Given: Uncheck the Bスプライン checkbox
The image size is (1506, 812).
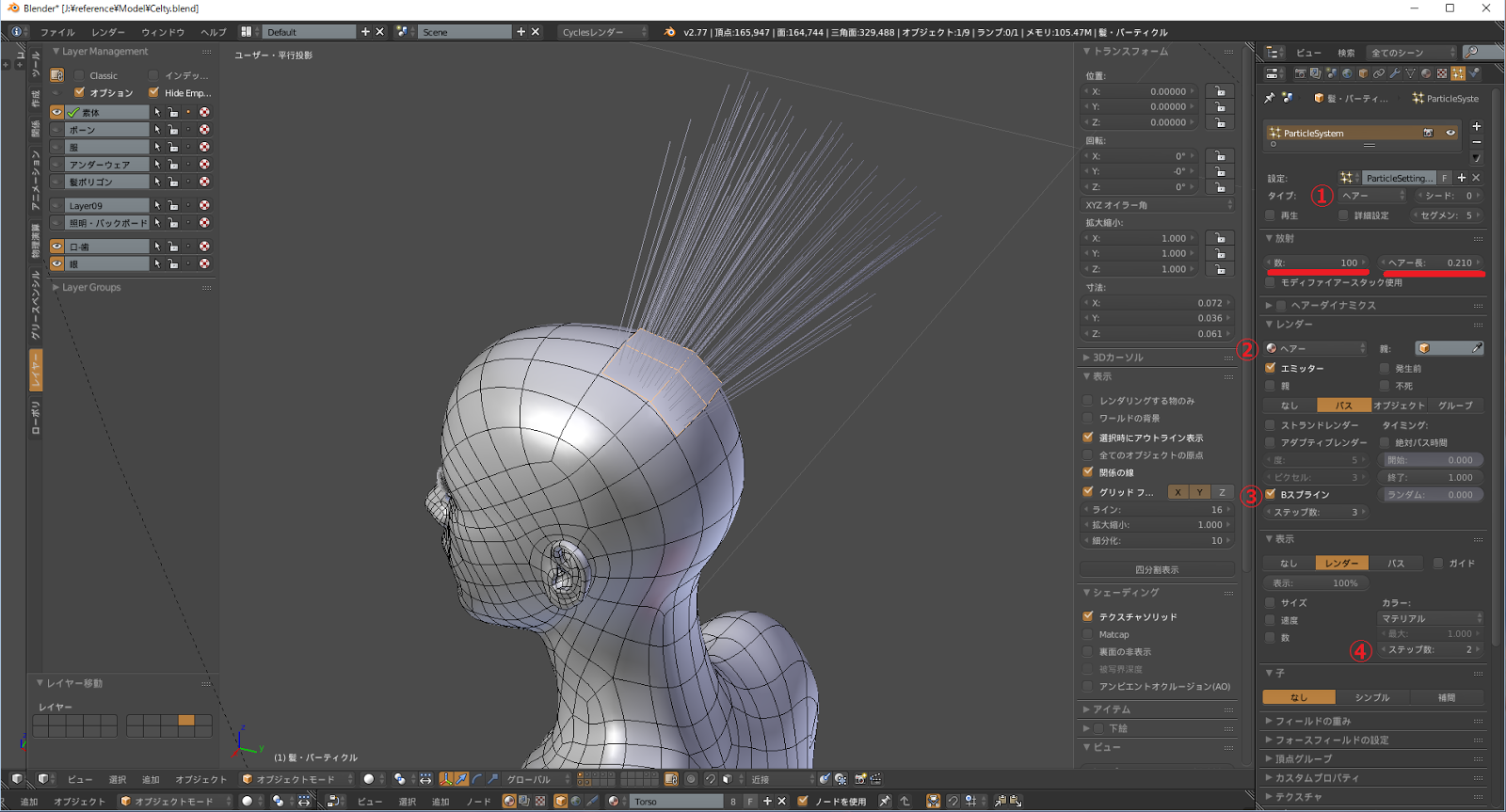Looking at the screenshot, I should tap(1271, 494).
